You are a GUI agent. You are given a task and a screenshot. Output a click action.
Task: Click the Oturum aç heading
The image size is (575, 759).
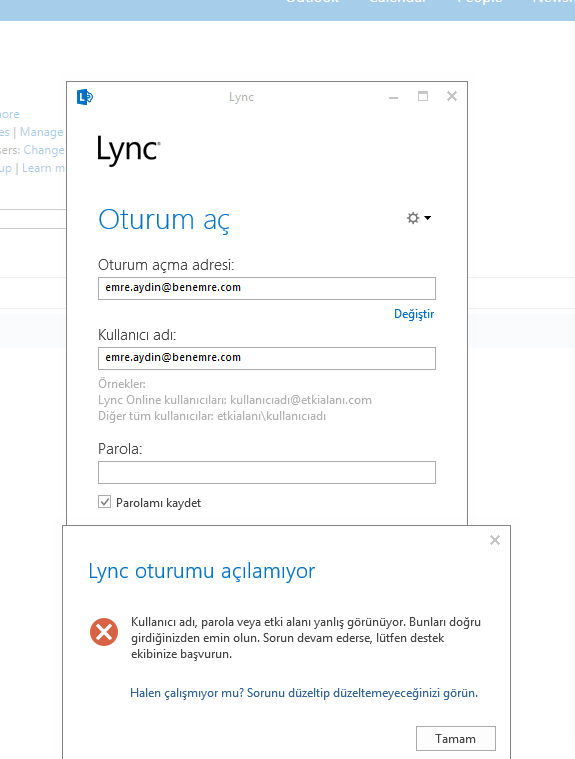tap(164, 220)
